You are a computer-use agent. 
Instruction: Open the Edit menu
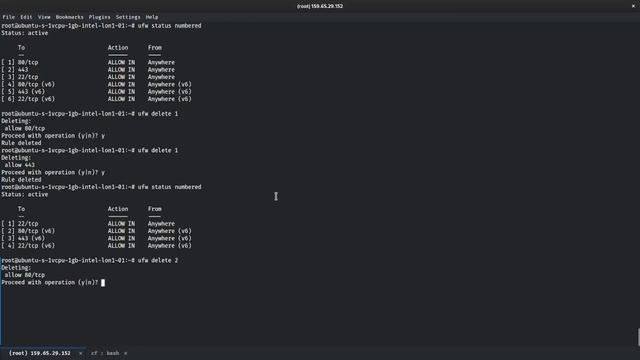26,17
